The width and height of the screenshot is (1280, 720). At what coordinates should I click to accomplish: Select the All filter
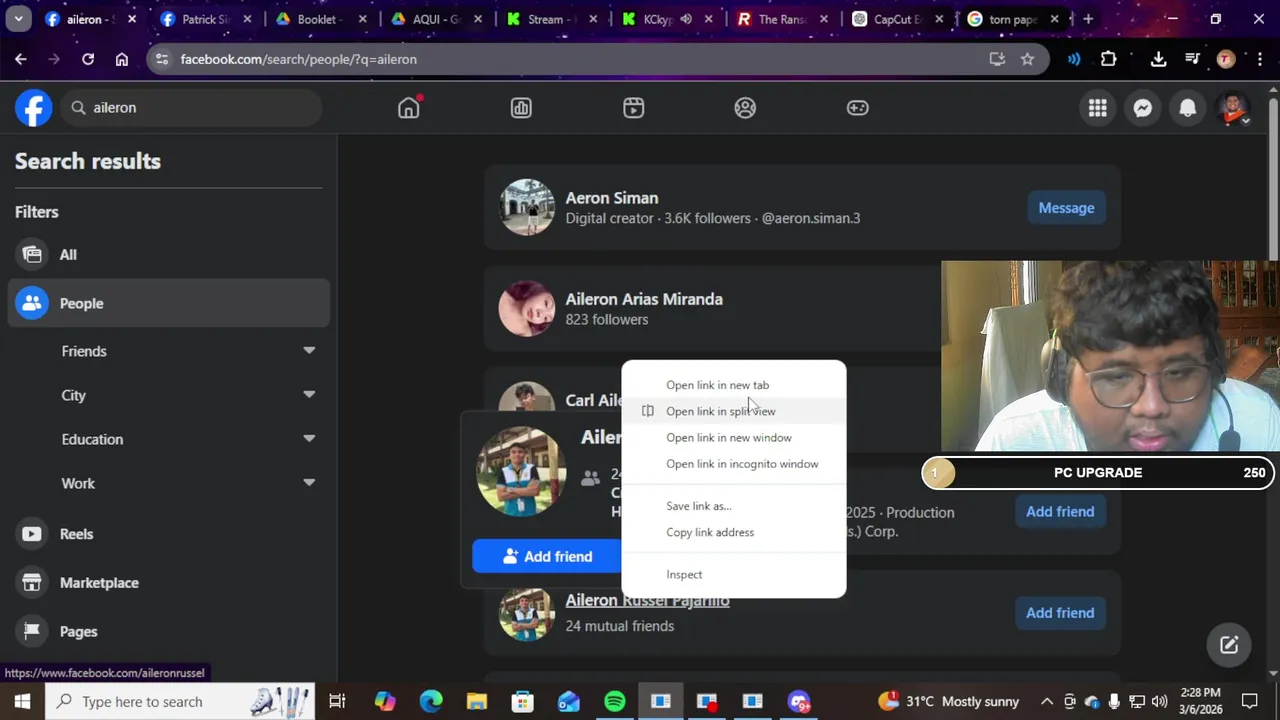[x=168, y=254]
